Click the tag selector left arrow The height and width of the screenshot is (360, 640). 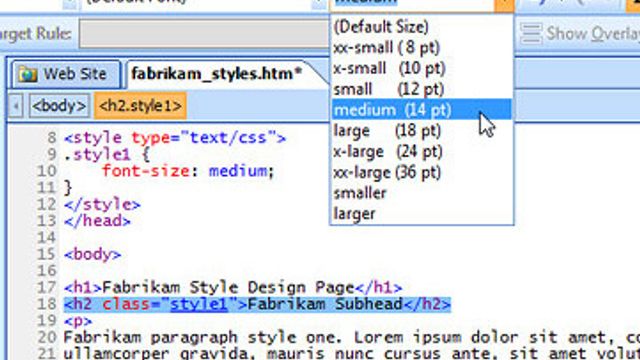(x=16, y=106)
